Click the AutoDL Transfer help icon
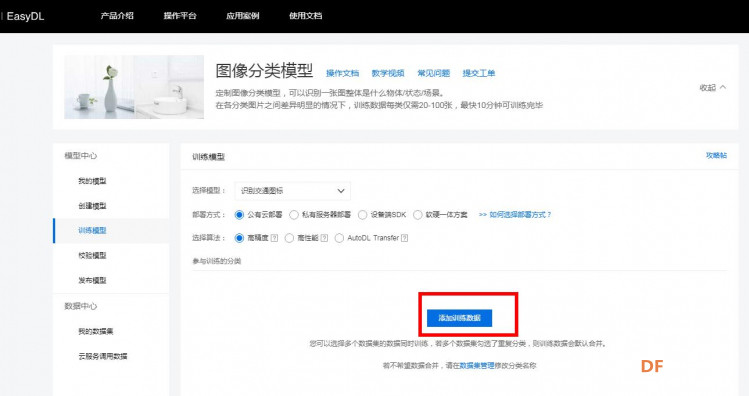 (x=404, y=238)
